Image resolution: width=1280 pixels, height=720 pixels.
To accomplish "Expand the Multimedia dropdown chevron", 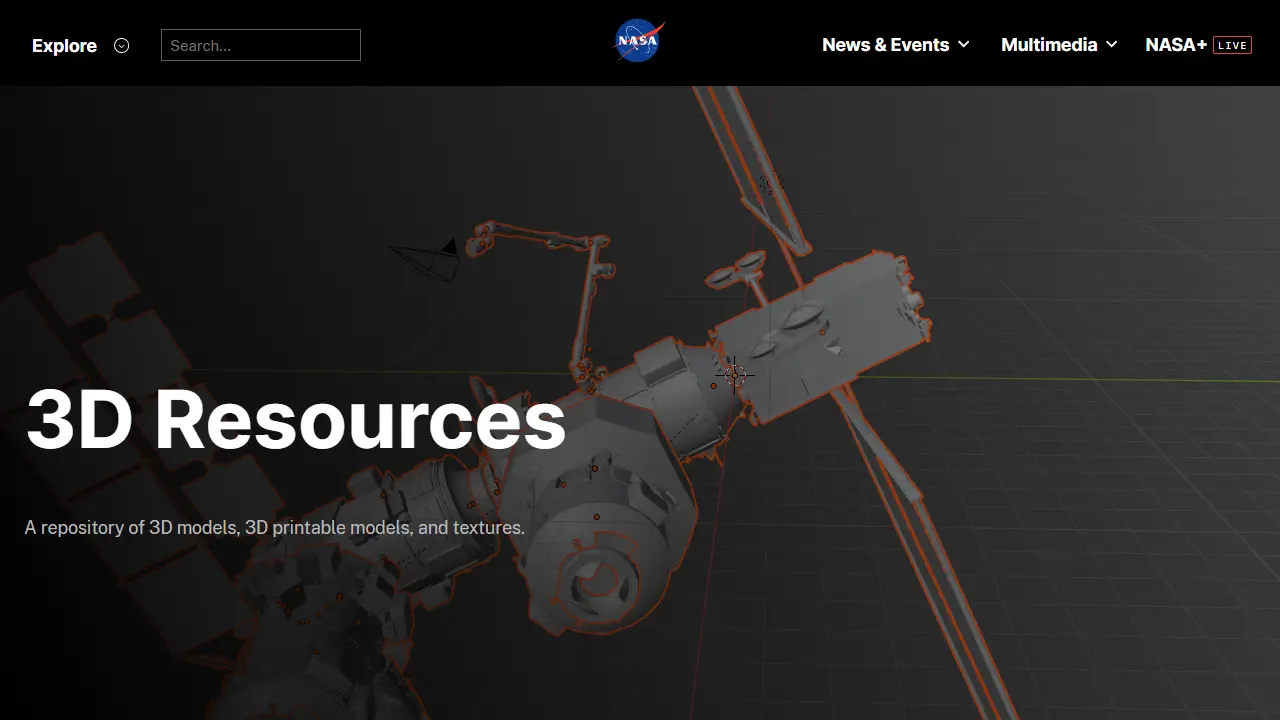I will (x=1111, y=45).
